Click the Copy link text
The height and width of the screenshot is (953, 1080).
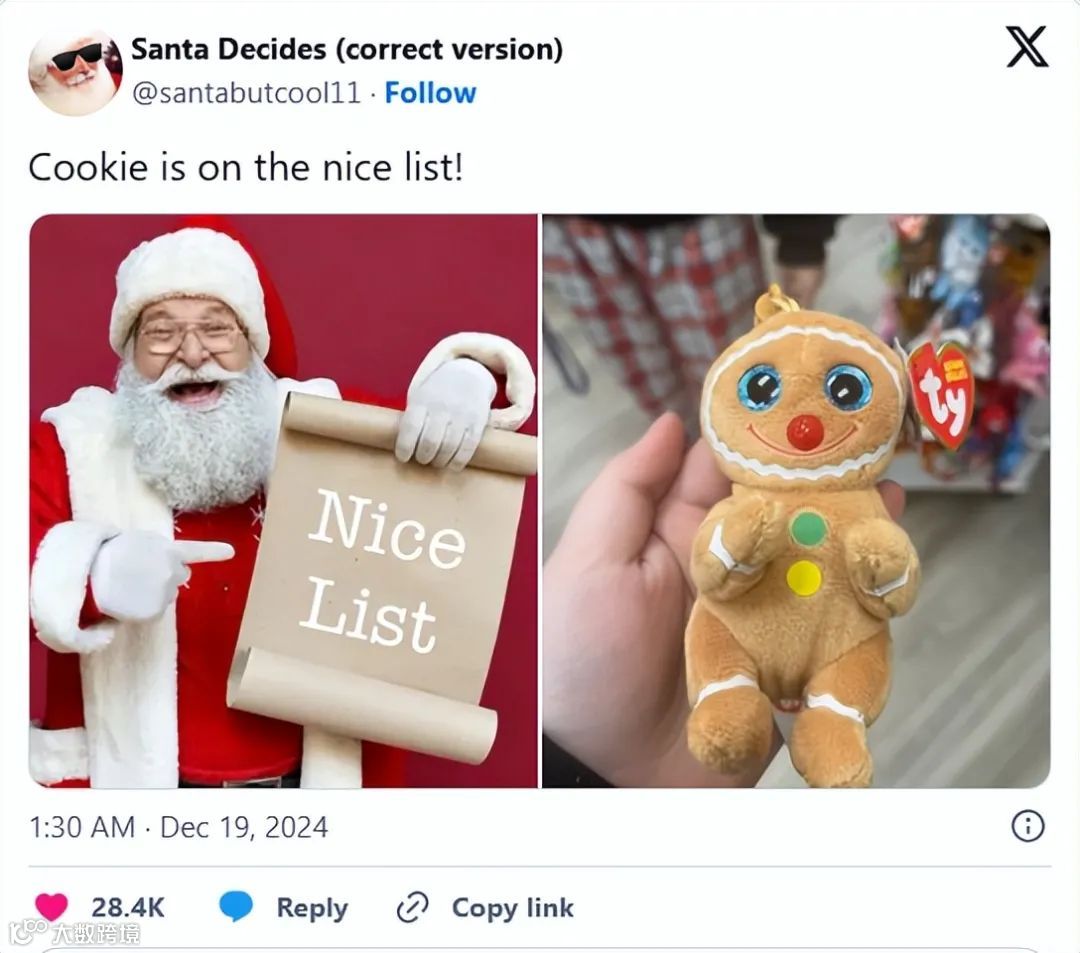click(512, 908)
